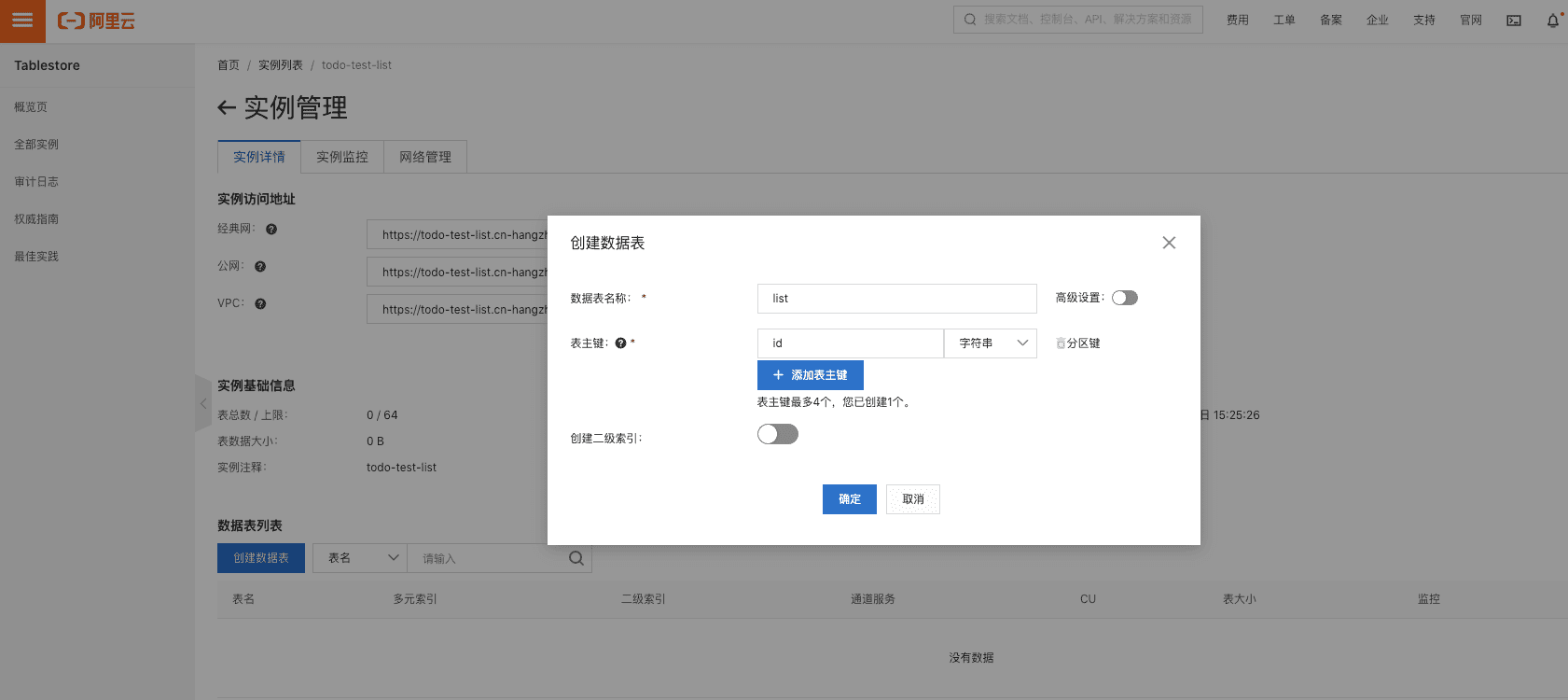Click the 经典网 endpoint URL field

[x=457, y=235]
